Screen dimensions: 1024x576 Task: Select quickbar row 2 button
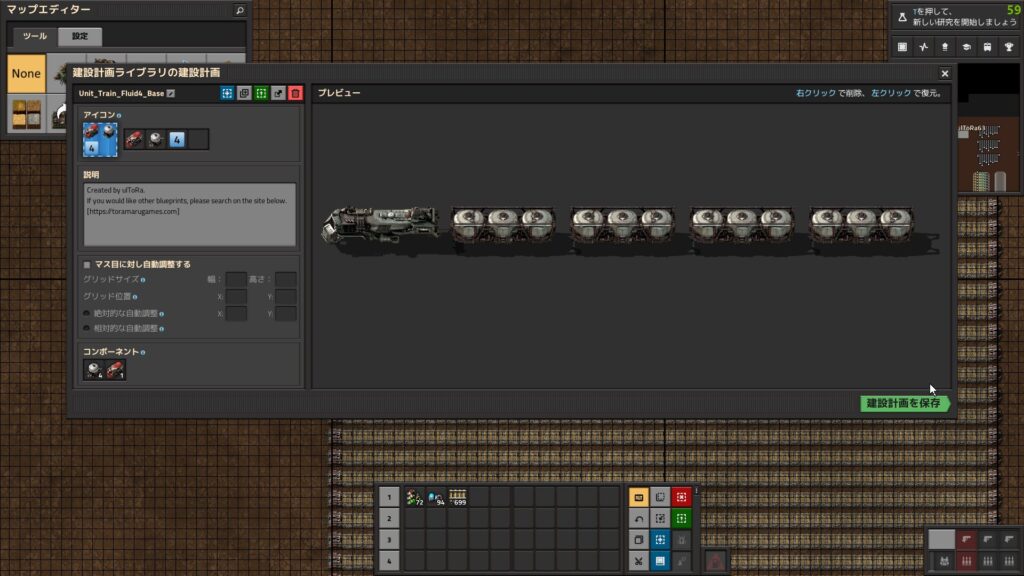pos(389,519)
